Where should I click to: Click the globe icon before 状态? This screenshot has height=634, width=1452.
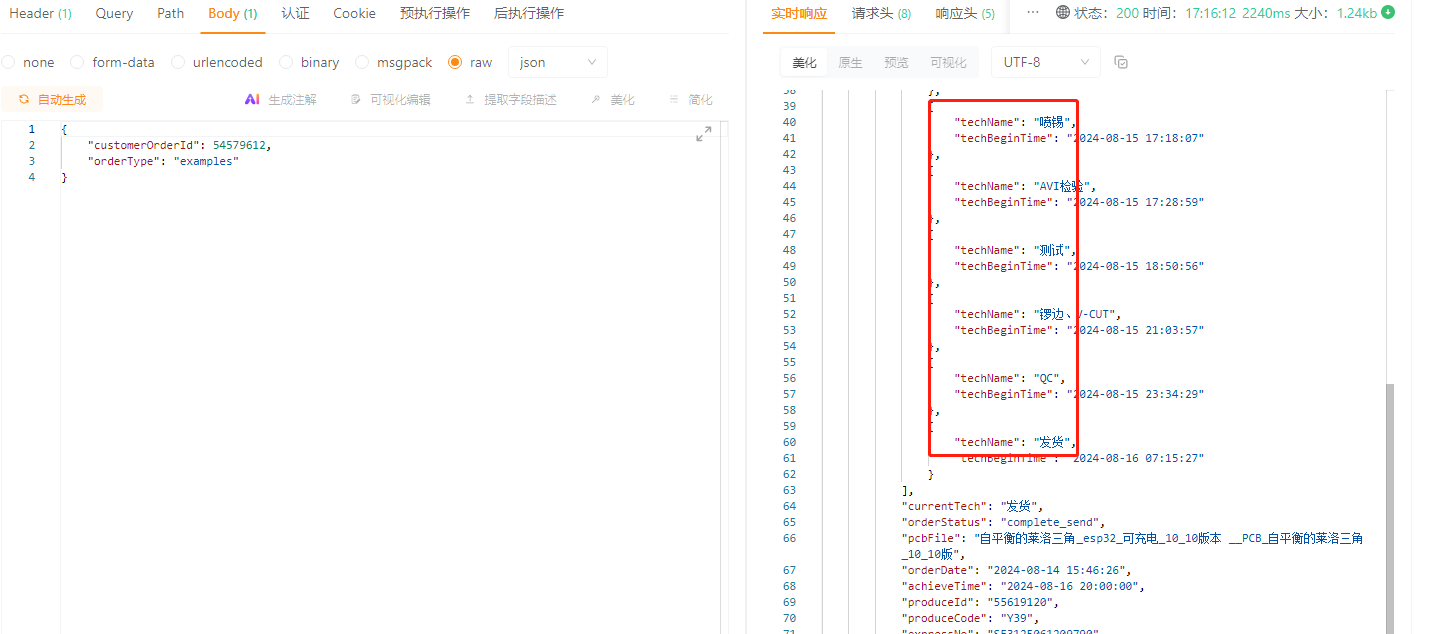coord(1063,13)
